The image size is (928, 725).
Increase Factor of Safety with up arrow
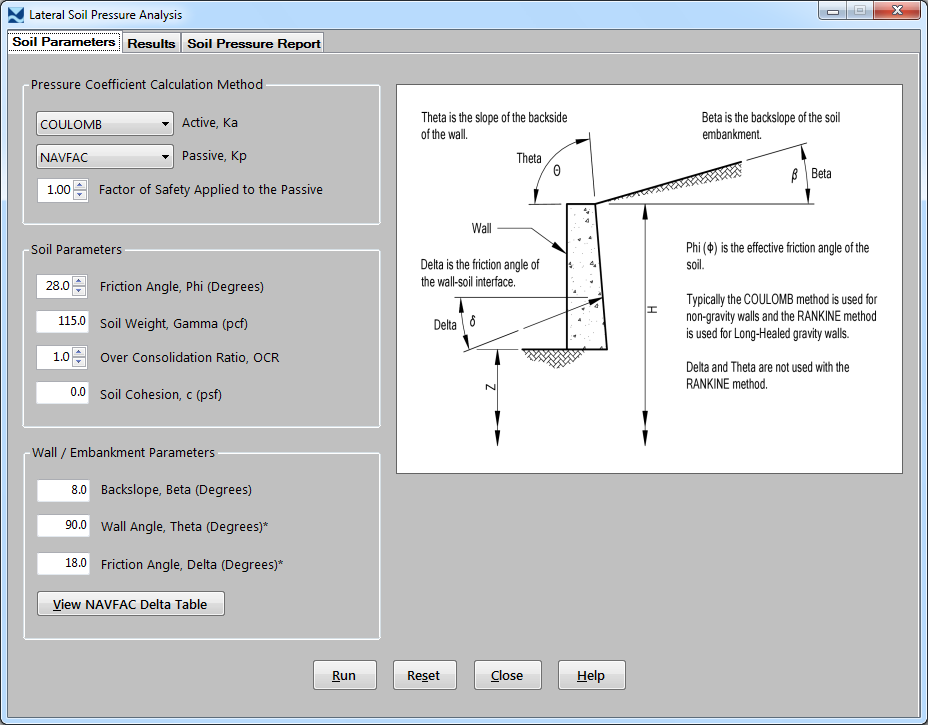[x=80, y=185]
